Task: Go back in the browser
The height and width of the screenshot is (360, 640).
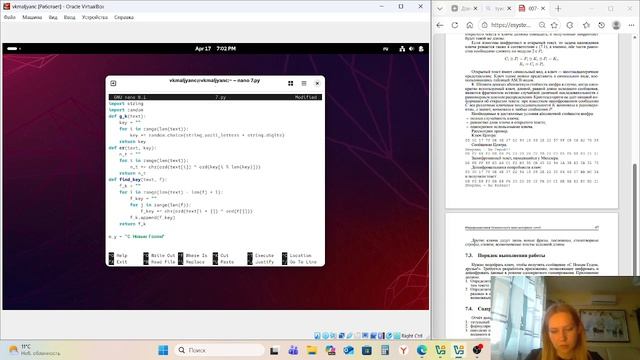Action: click(440, 25)
